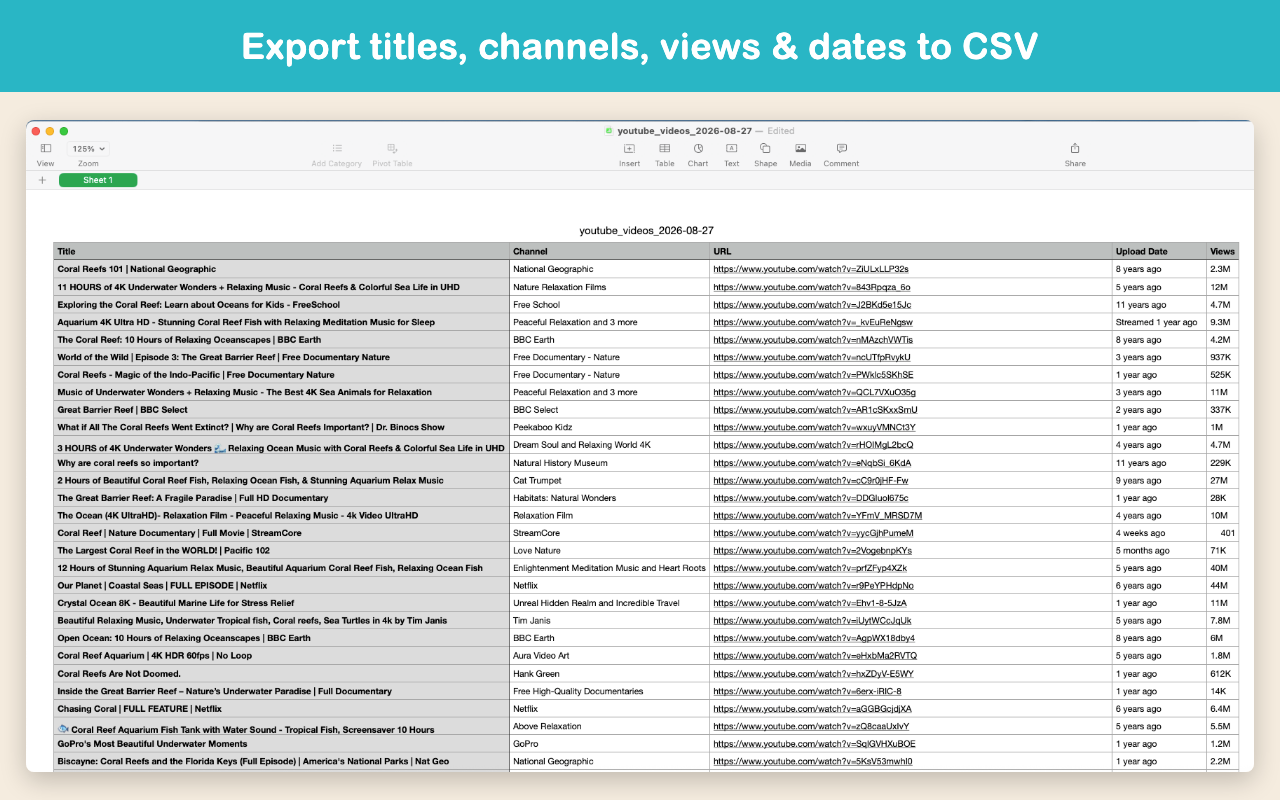The height and width of the screenshot is (800, 1280).
Task: Select the 'Why are coral reefs so important?' title cell
Action: click(281, 463)
